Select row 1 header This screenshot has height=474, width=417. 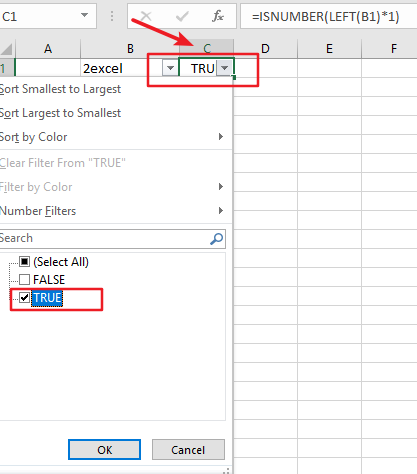coord(7,68)
